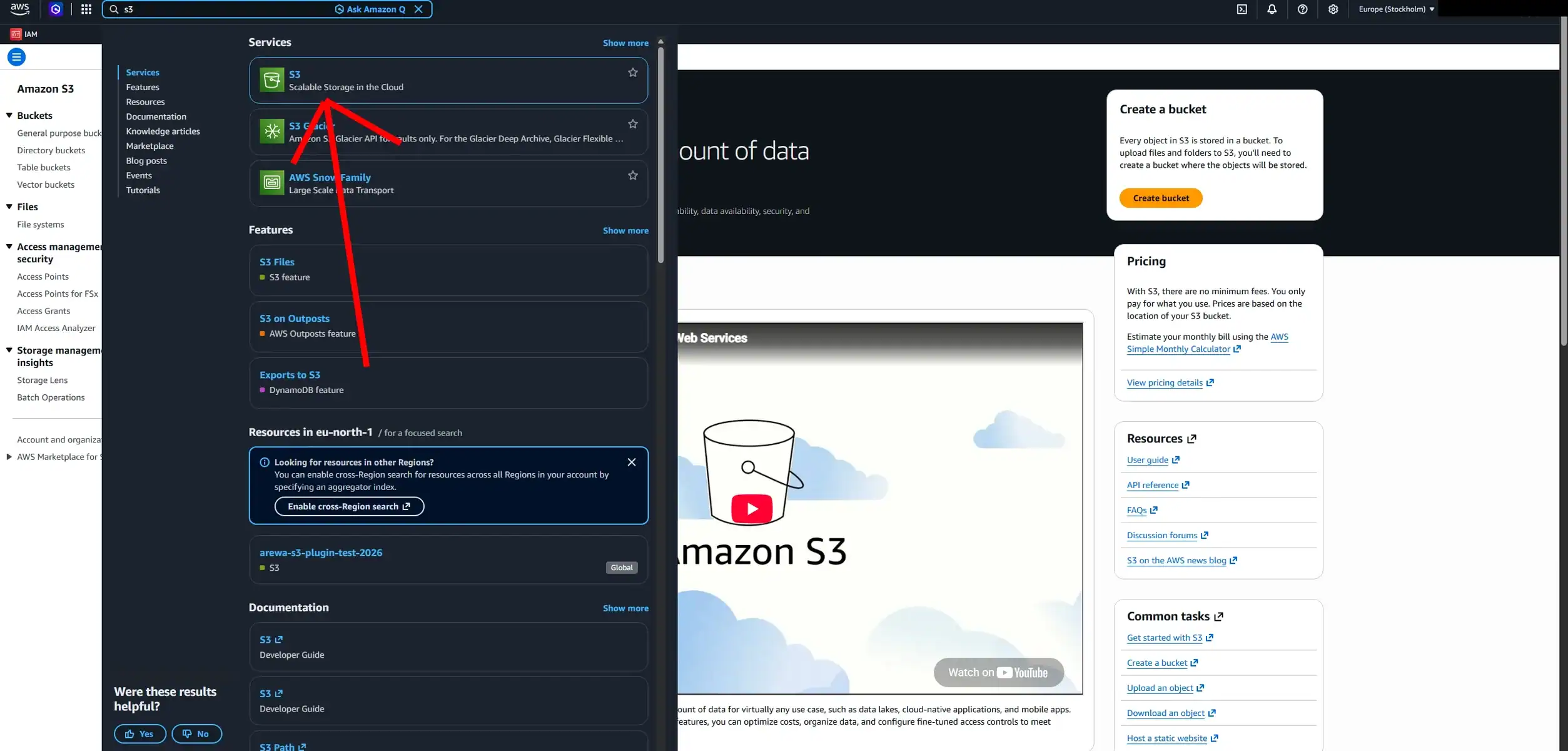Toggle the blue hamburger navigation button
This screenshot has width=1568, height=751.
(16, 57)
